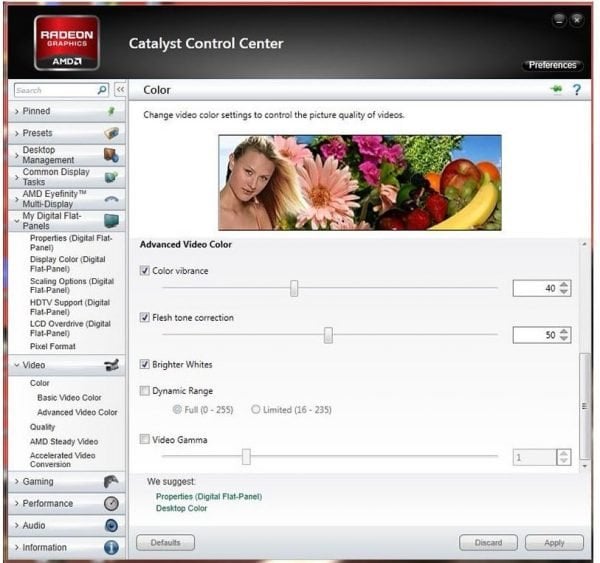Select the Full (0 - 255) radio button
The height and width of the screenshot is (563, 600).
click(x=177, y=410)
